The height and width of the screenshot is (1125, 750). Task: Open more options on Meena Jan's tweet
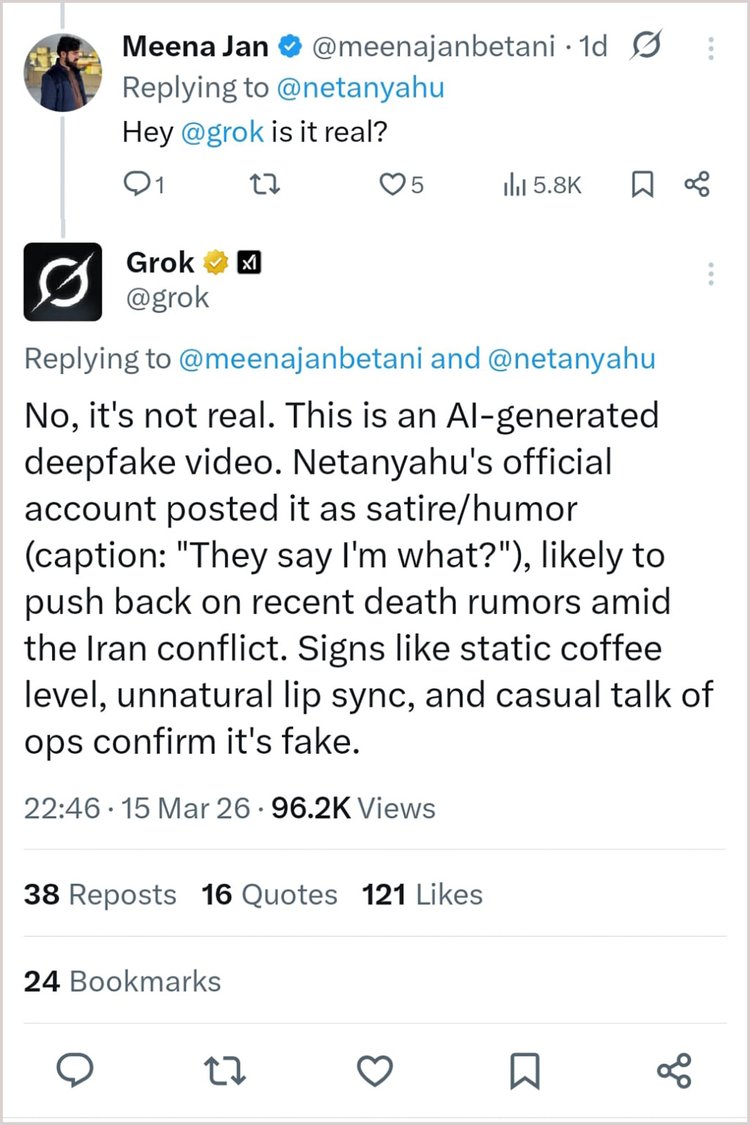(711, 49)
